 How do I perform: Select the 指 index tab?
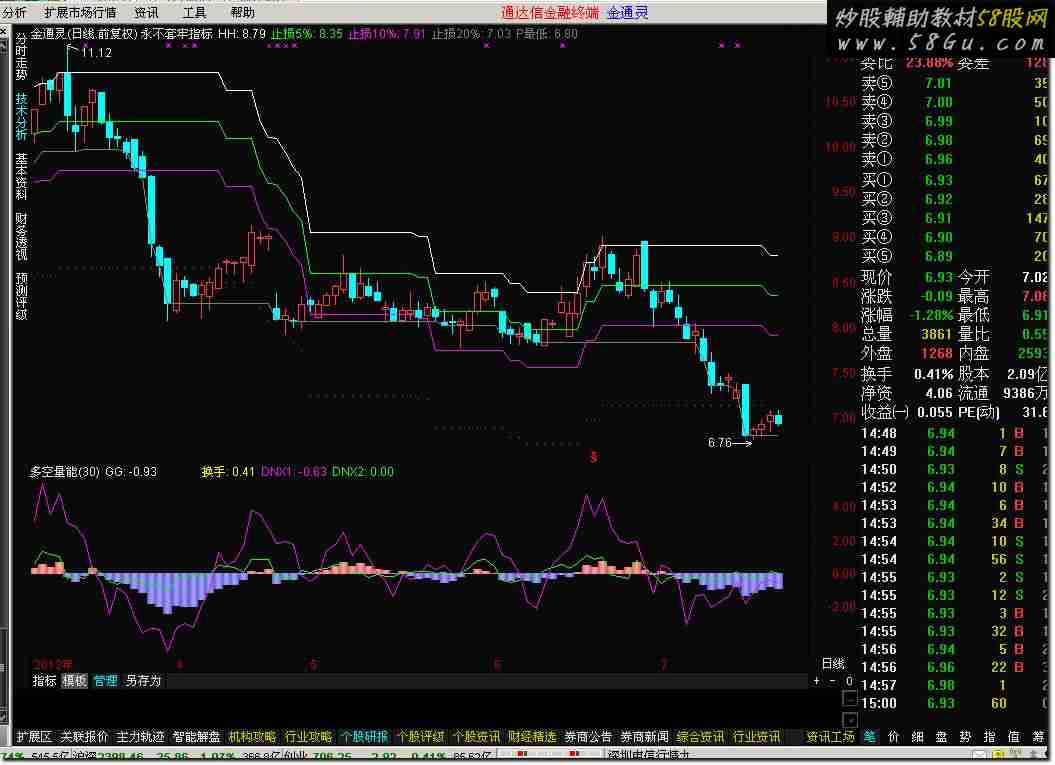click(x=990, y=737)
